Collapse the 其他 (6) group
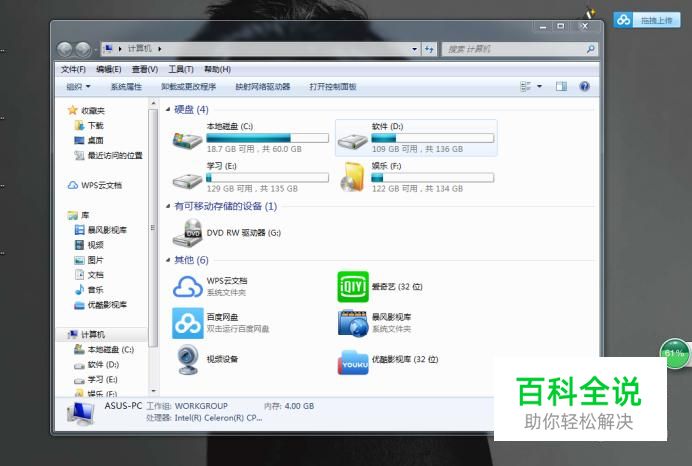This screenshot has height=466, width=692. click(168, 259)
